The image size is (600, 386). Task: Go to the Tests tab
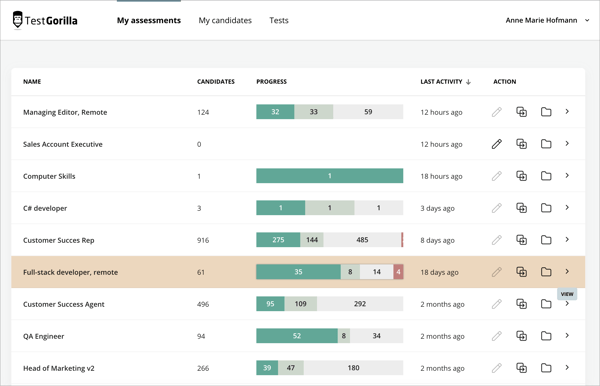(x=279, y=20)
